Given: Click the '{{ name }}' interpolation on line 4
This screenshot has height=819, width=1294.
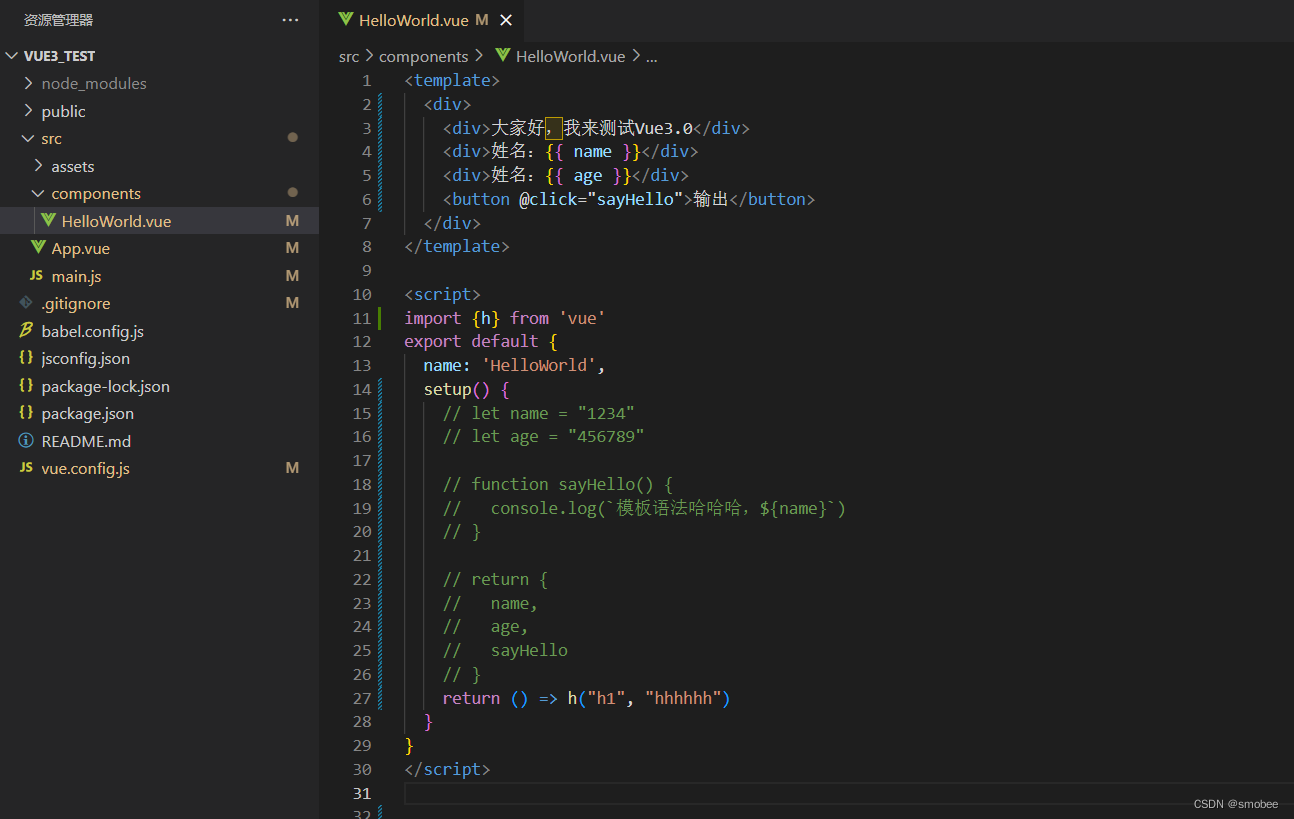Looking at the screenshot, I should [592, 151].
